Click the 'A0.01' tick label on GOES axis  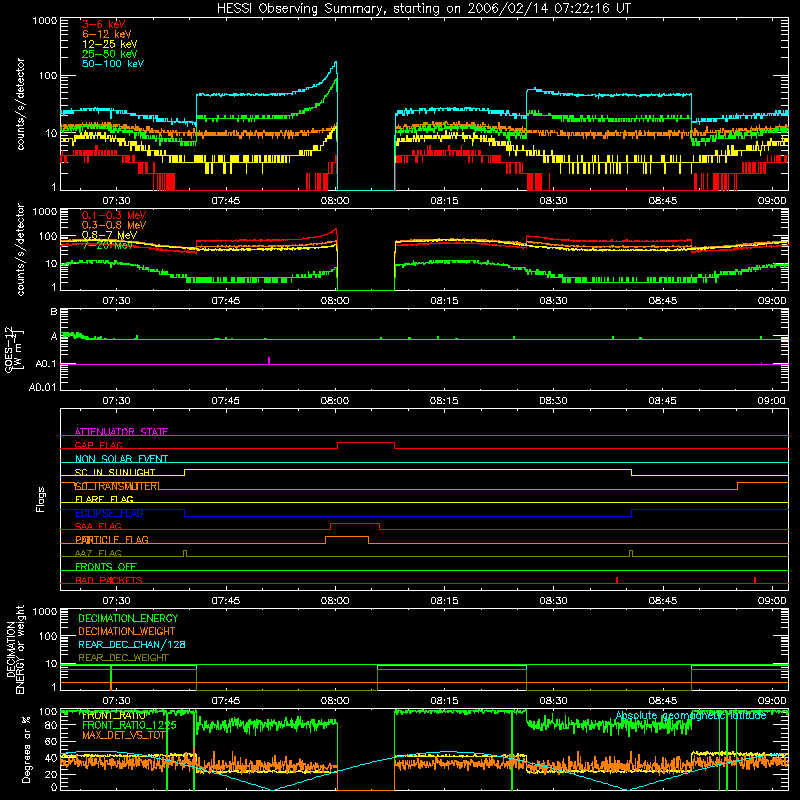[x=43, y=387]
